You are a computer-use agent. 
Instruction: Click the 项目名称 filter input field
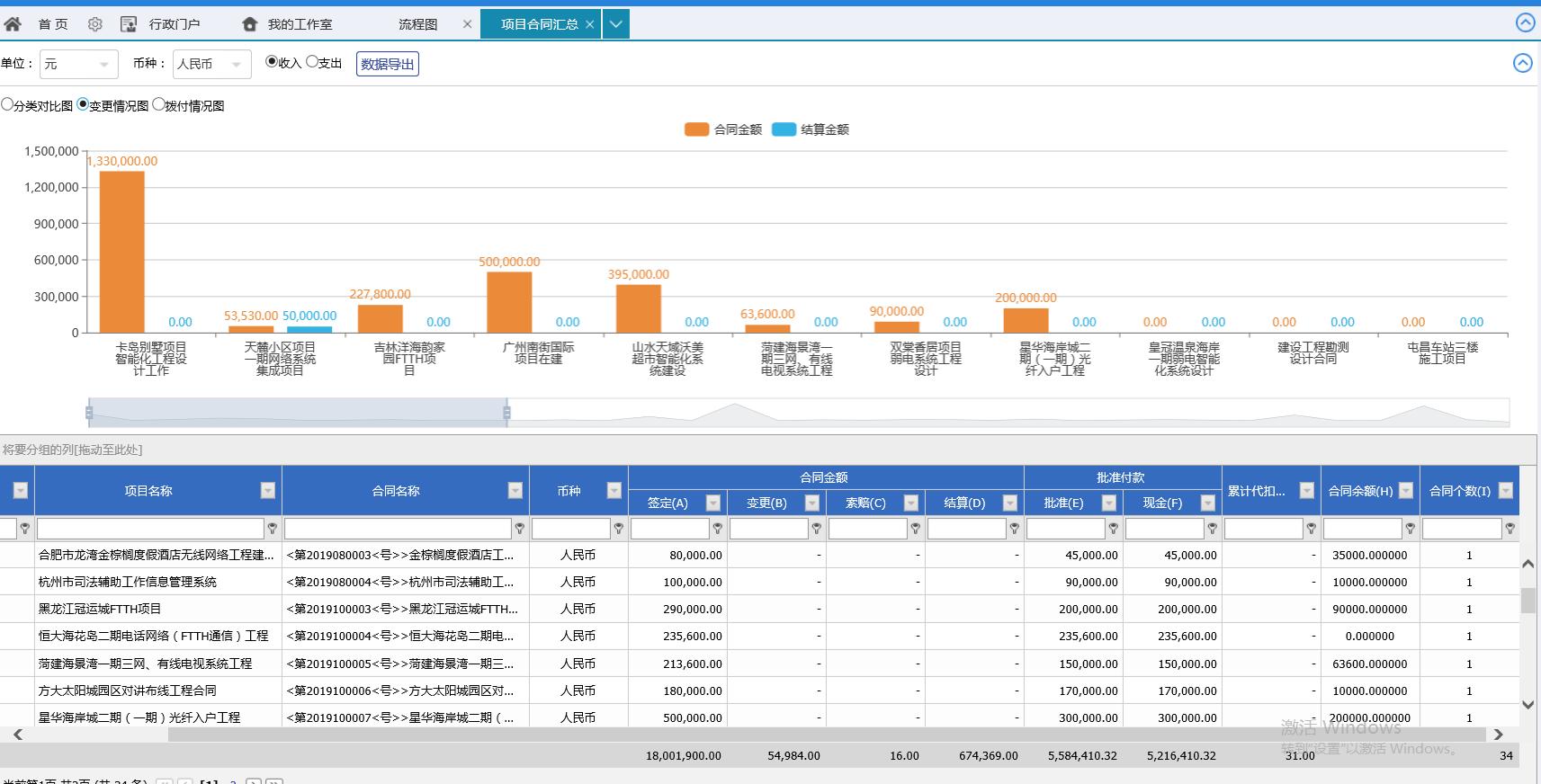point(149,529)
